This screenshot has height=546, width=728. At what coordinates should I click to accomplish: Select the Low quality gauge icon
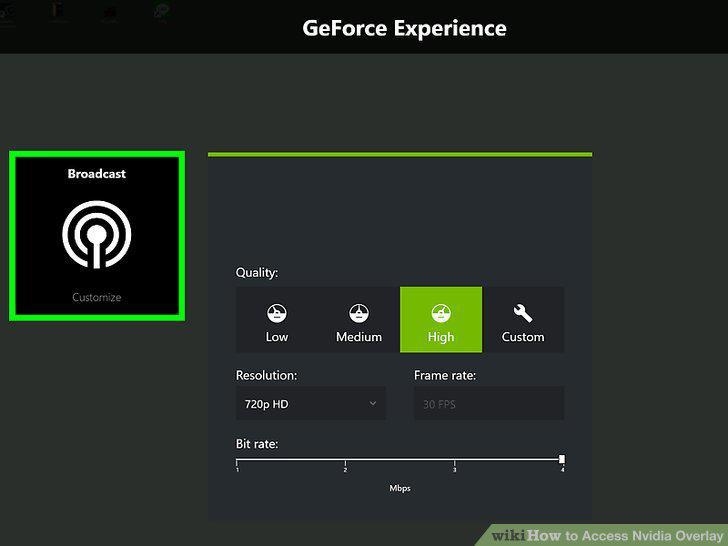point(277,313)
